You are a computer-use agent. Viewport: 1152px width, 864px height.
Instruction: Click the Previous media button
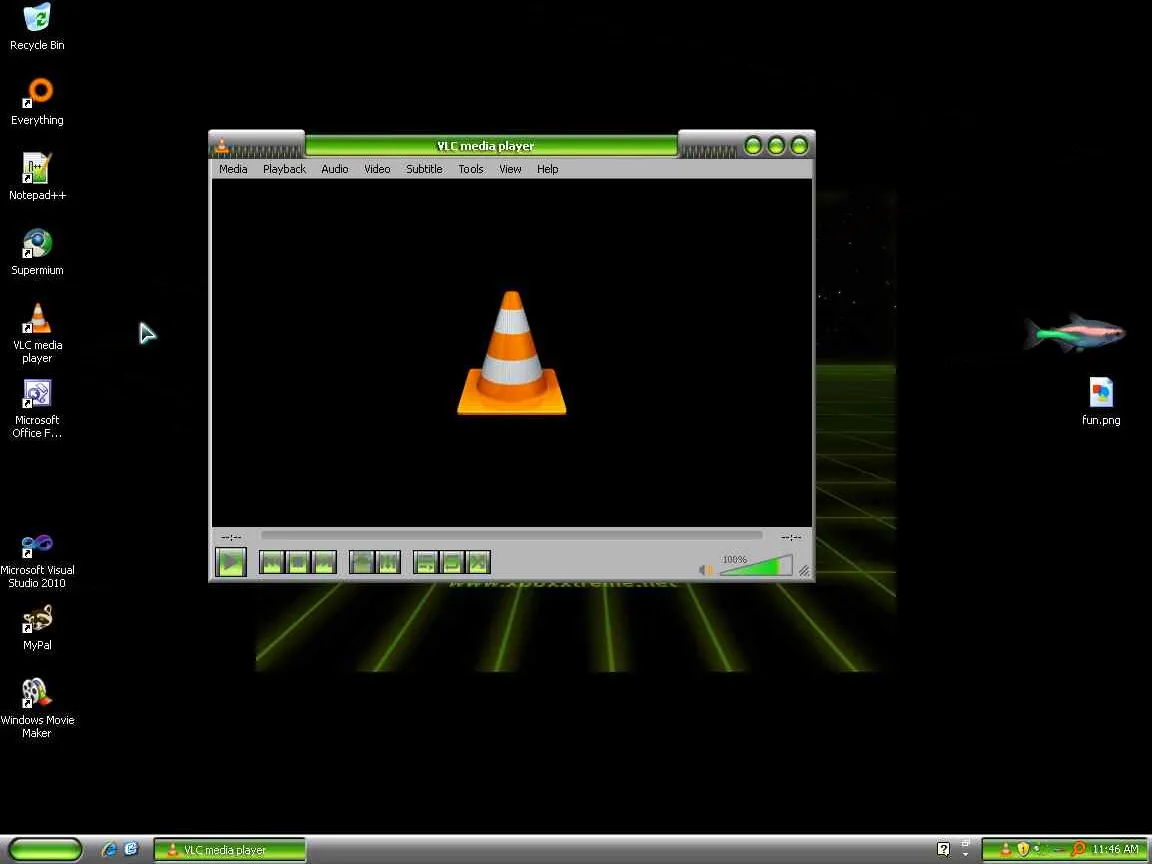coord(272,563)
